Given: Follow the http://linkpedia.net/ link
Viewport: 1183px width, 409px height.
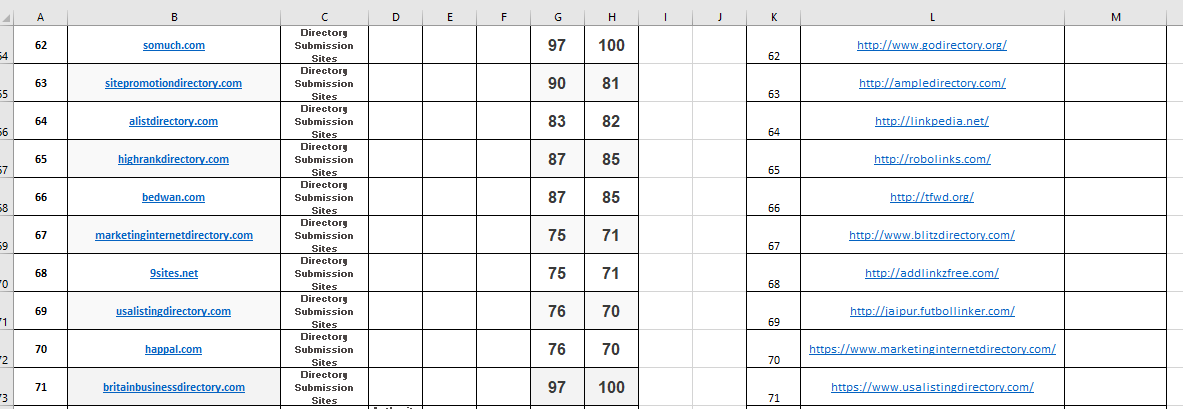Looking at the screenshot, I should point(932,122).
